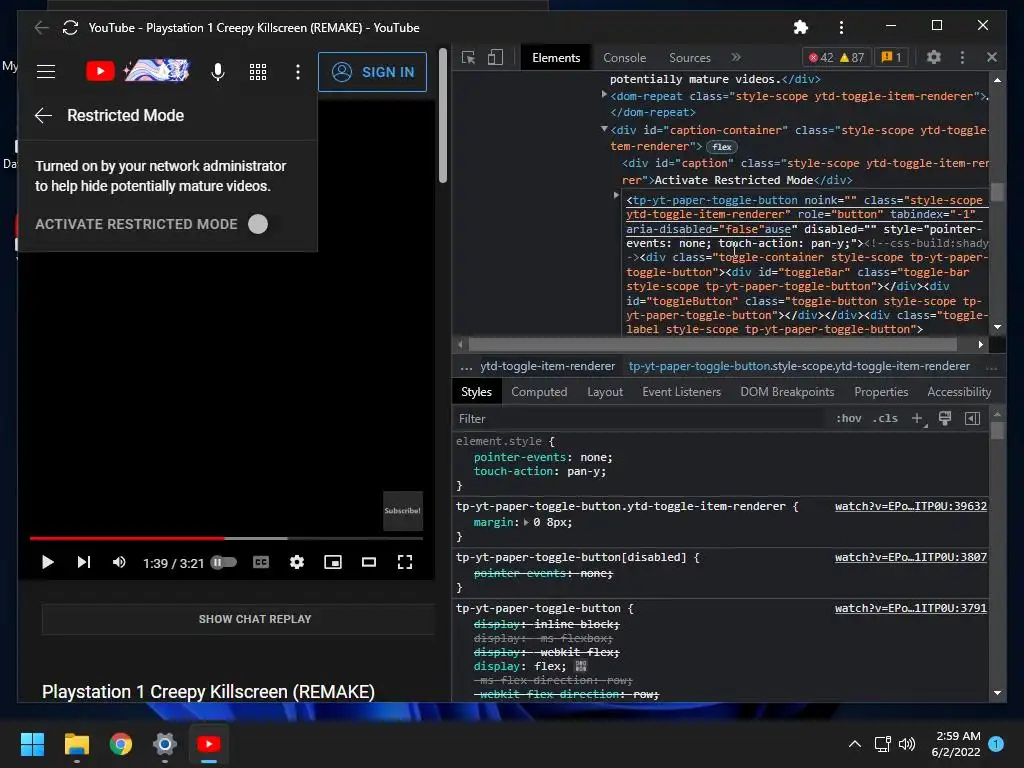The height and width of the screenshot is (768, 1024).
Task: Open the YouTube apps grid
Action: 258,72
